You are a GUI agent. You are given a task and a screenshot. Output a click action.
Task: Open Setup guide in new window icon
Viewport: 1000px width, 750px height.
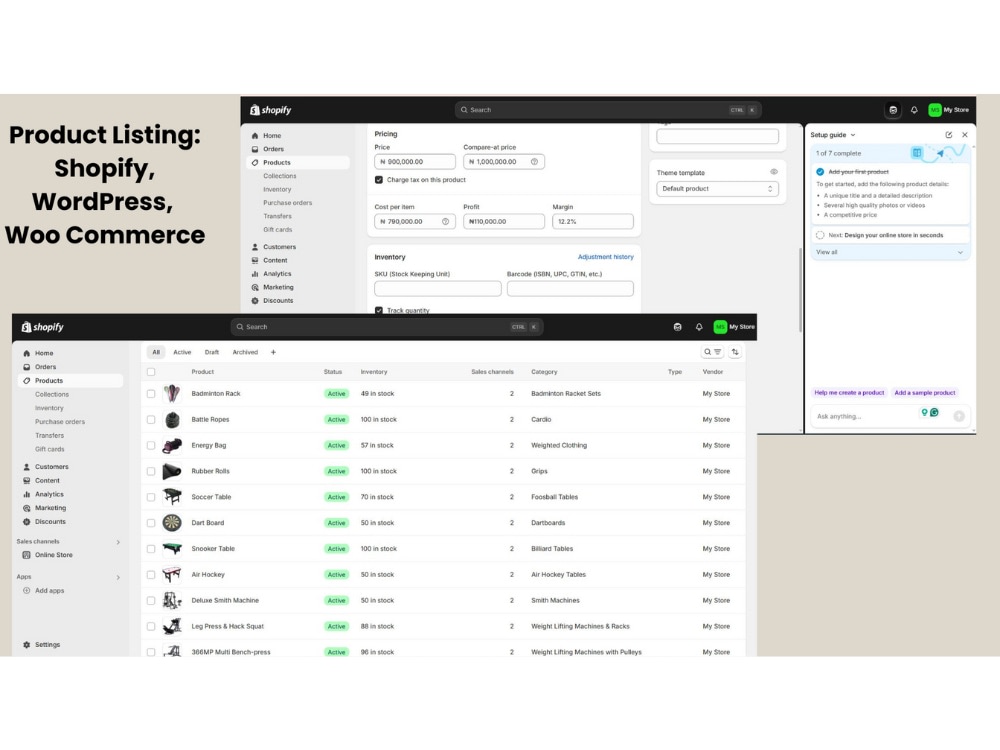tap(948, 135)
